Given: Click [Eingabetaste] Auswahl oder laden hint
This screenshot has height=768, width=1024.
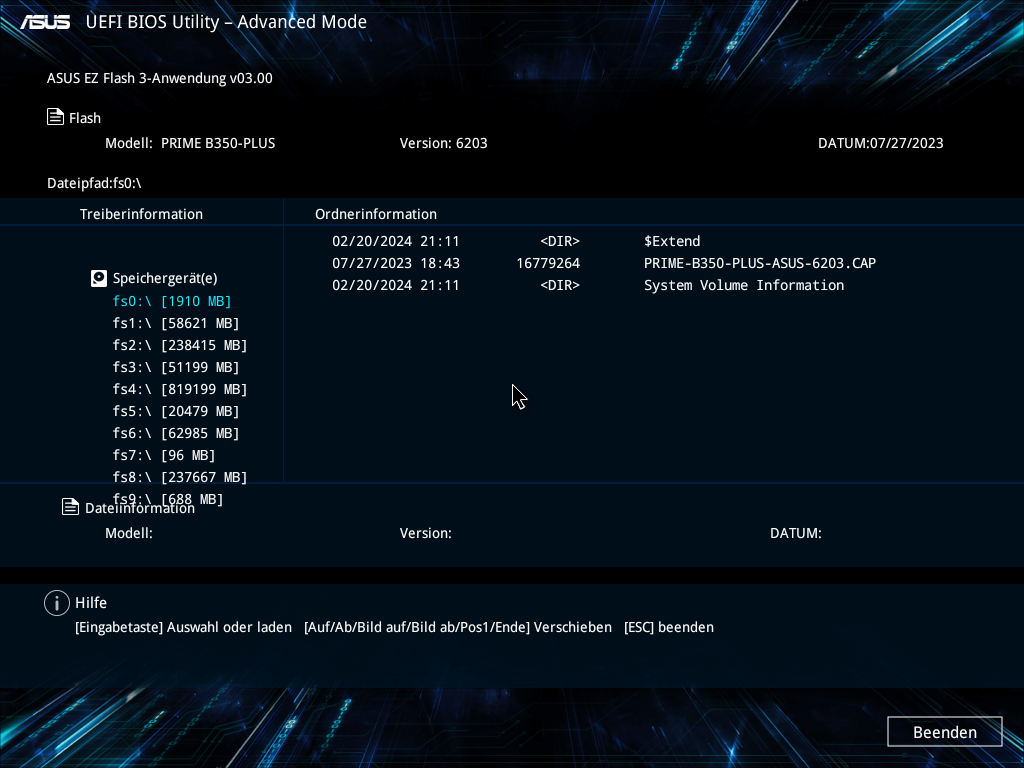Looking at the screenshot, I should [184, 628].
